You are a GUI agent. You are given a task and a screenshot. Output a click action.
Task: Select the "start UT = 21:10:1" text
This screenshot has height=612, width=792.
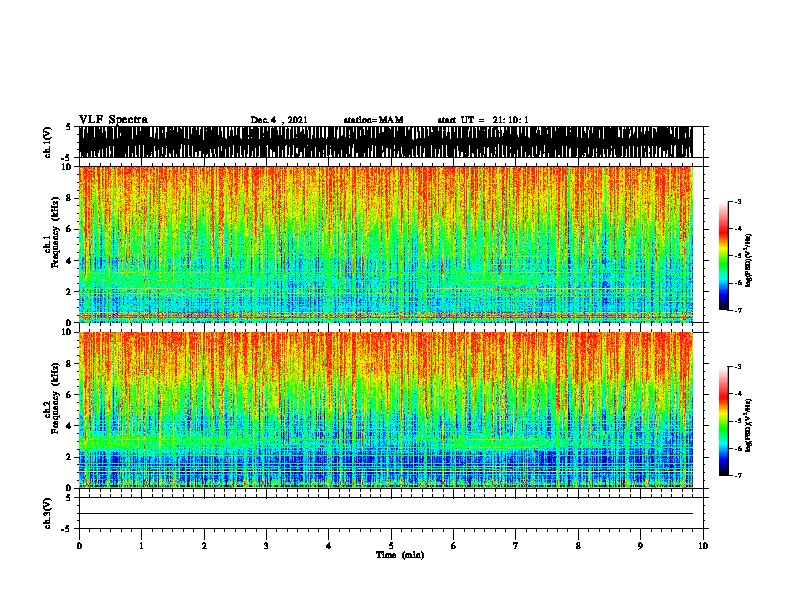483,120
